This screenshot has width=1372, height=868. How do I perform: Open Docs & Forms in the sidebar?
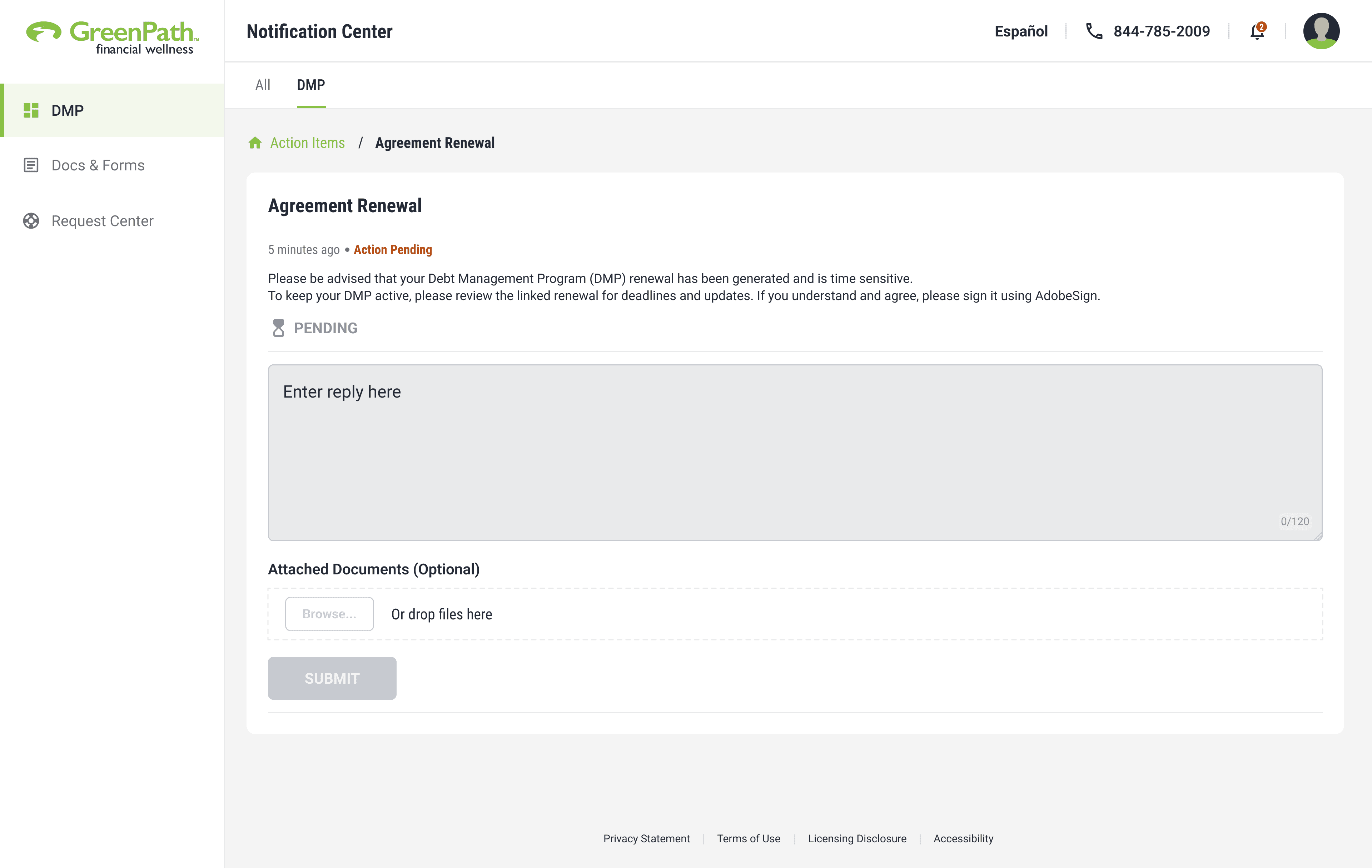98,165
